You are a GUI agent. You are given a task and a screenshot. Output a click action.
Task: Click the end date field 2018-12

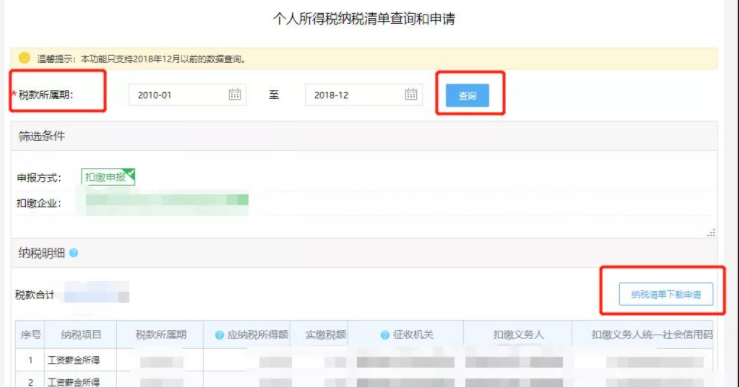click(363, 95)
